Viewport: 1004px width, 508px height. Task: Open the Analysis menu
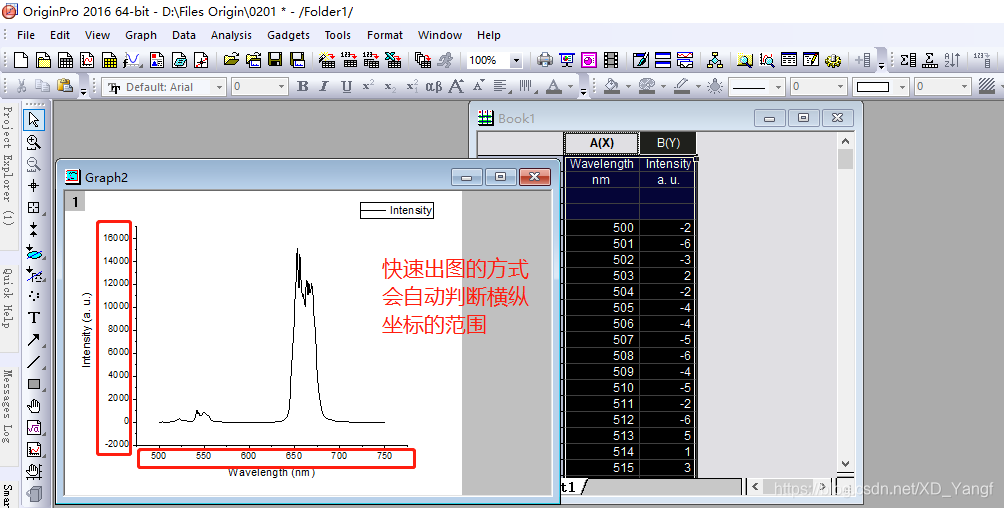[231, 35]
